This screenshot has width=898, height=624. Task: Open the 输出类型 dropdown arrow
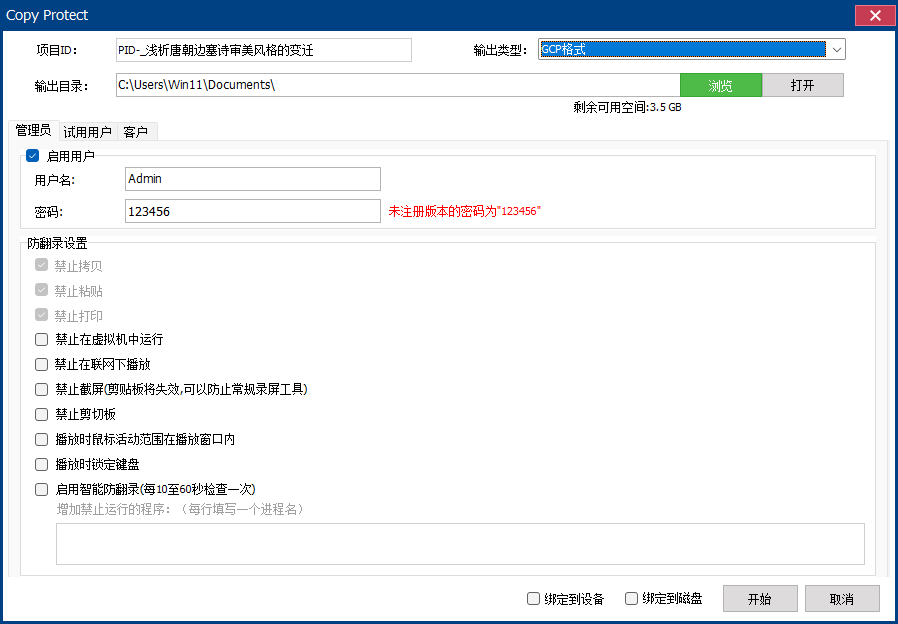837,50
